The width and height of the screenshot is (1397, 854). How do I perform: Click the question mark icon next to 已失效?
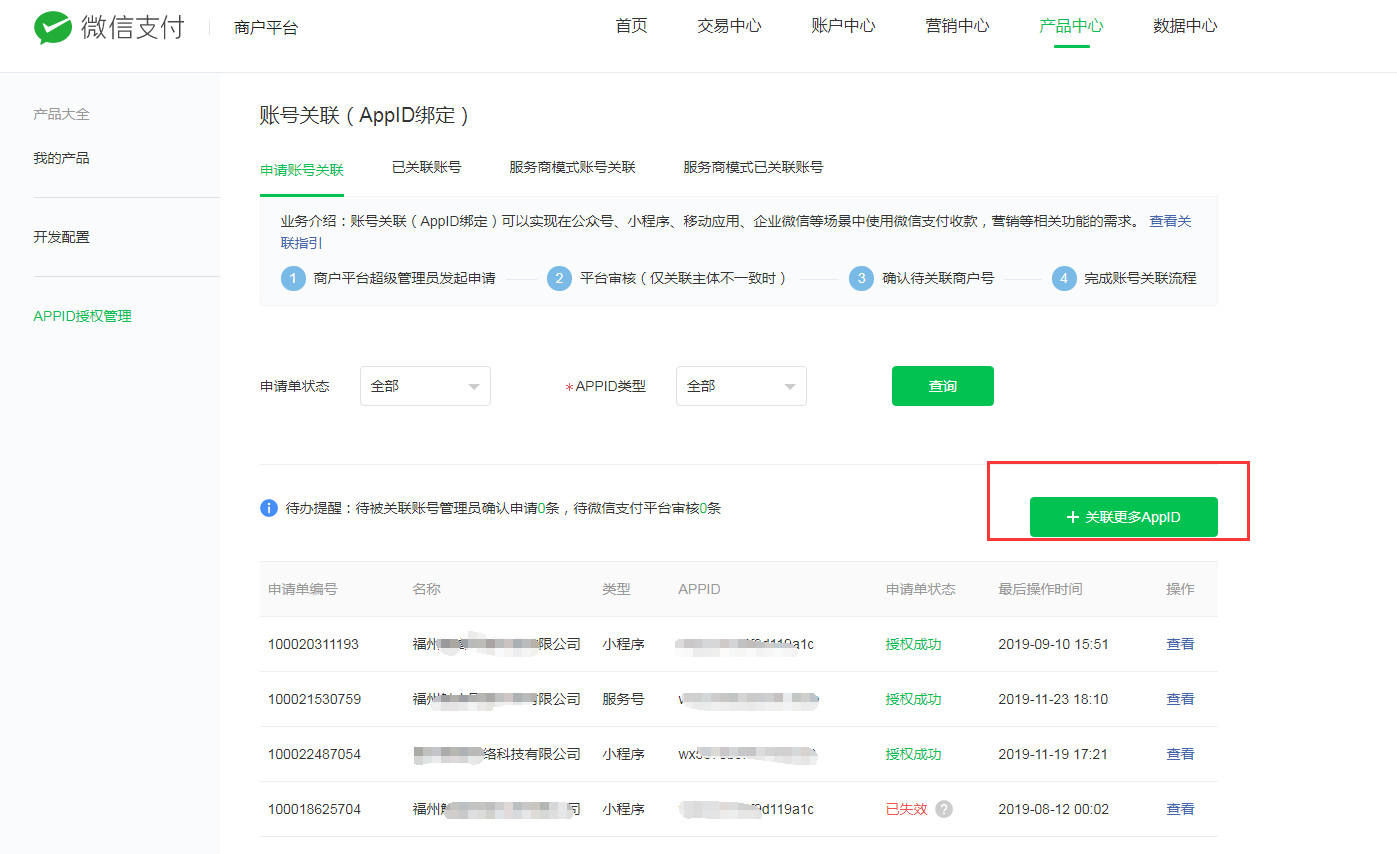click(944, 809)
